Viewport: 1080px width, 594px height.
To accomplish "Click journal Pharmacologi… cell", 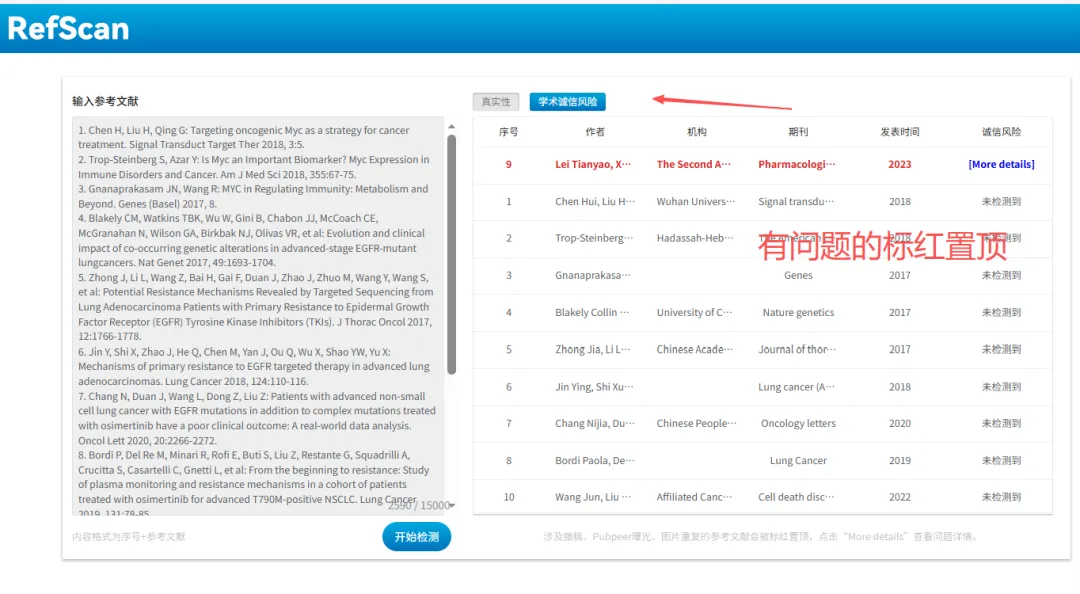I will [797, 164].
